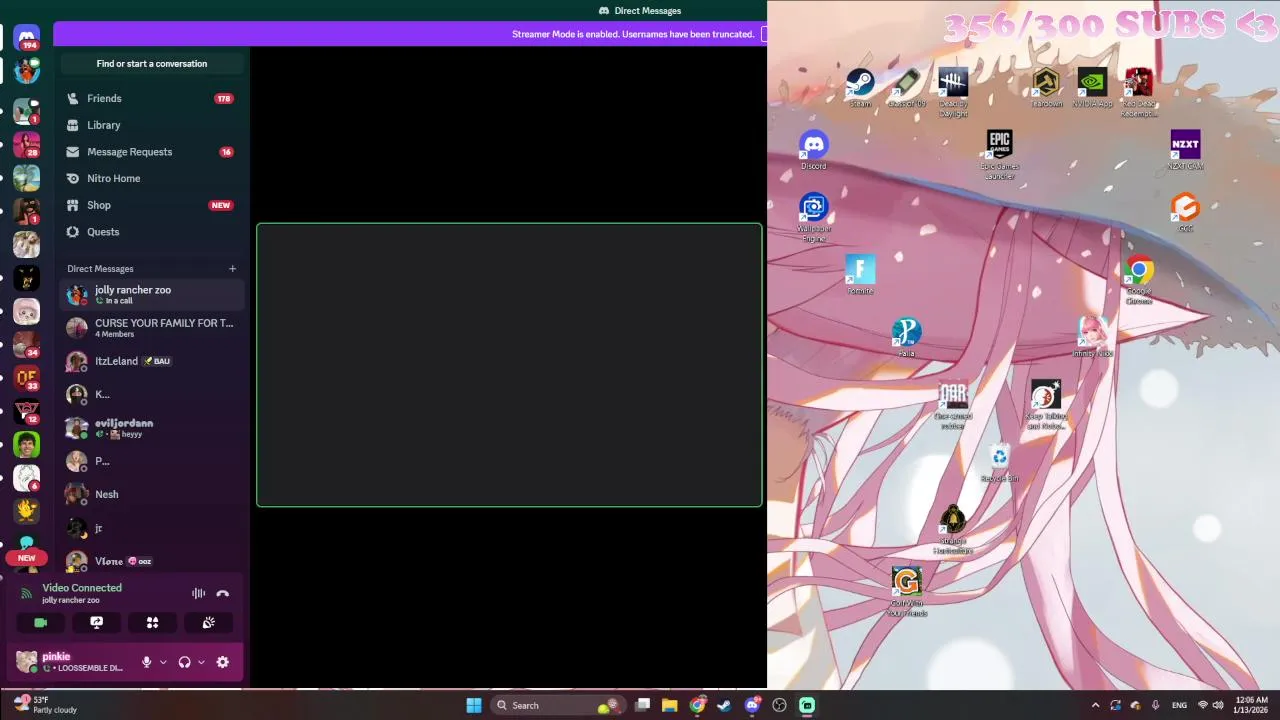The width and height of the screenshot is (1280, 720).
Task: Open Fortnite desktop shortcut
Action: click(x=860, y=275)
